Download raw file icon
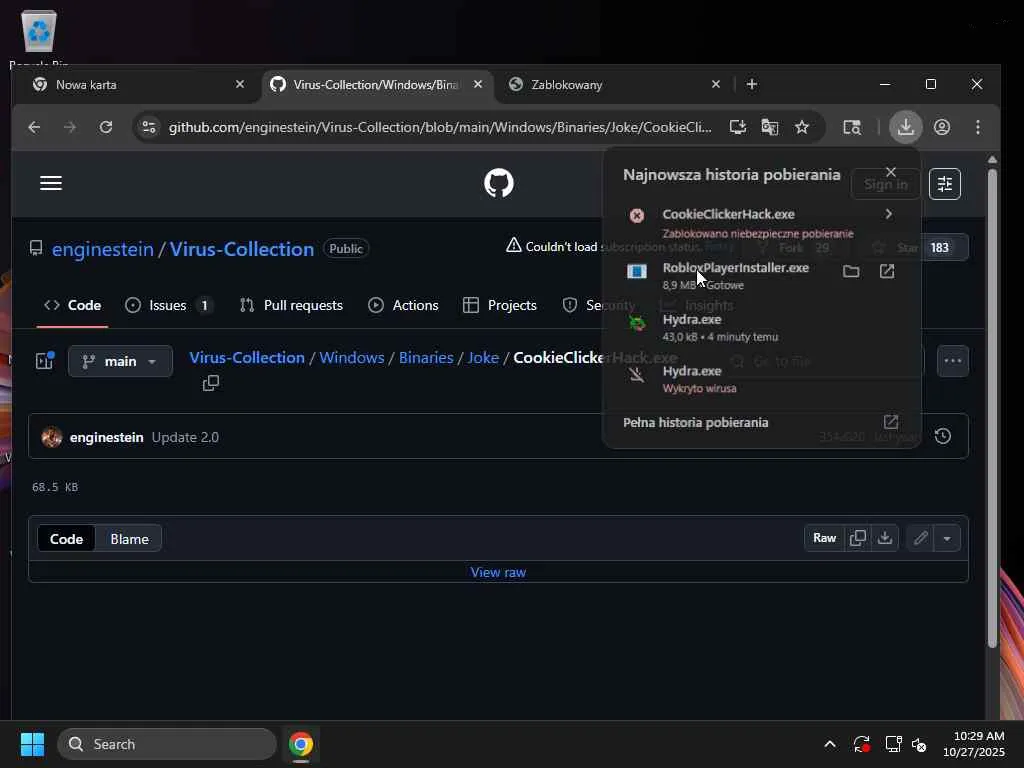The image size is (1024, 768). coord(885,538)
